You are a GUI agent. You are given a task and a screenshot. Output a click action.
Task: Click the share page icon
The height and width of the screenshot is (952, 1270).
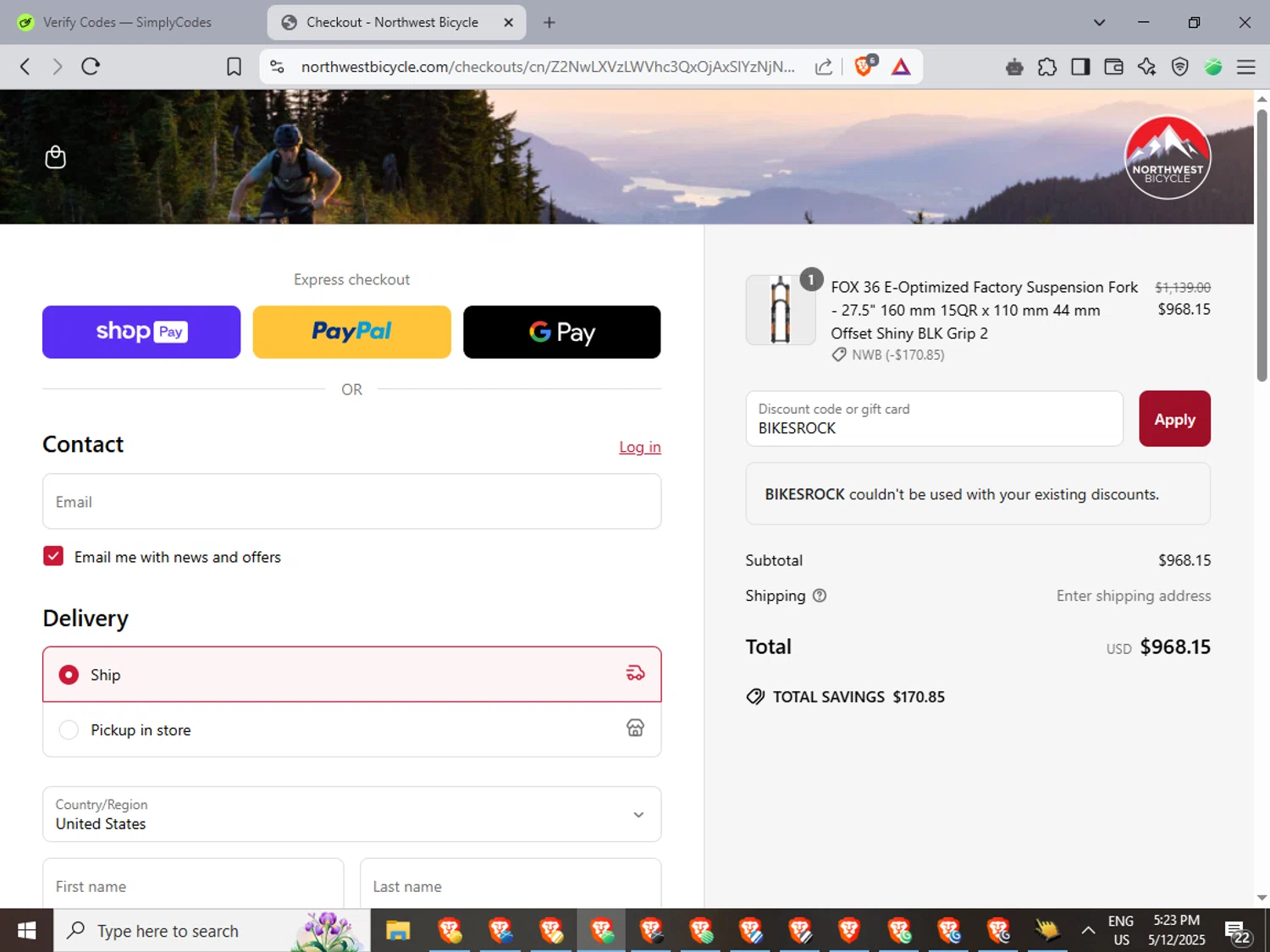pos(823,67)
